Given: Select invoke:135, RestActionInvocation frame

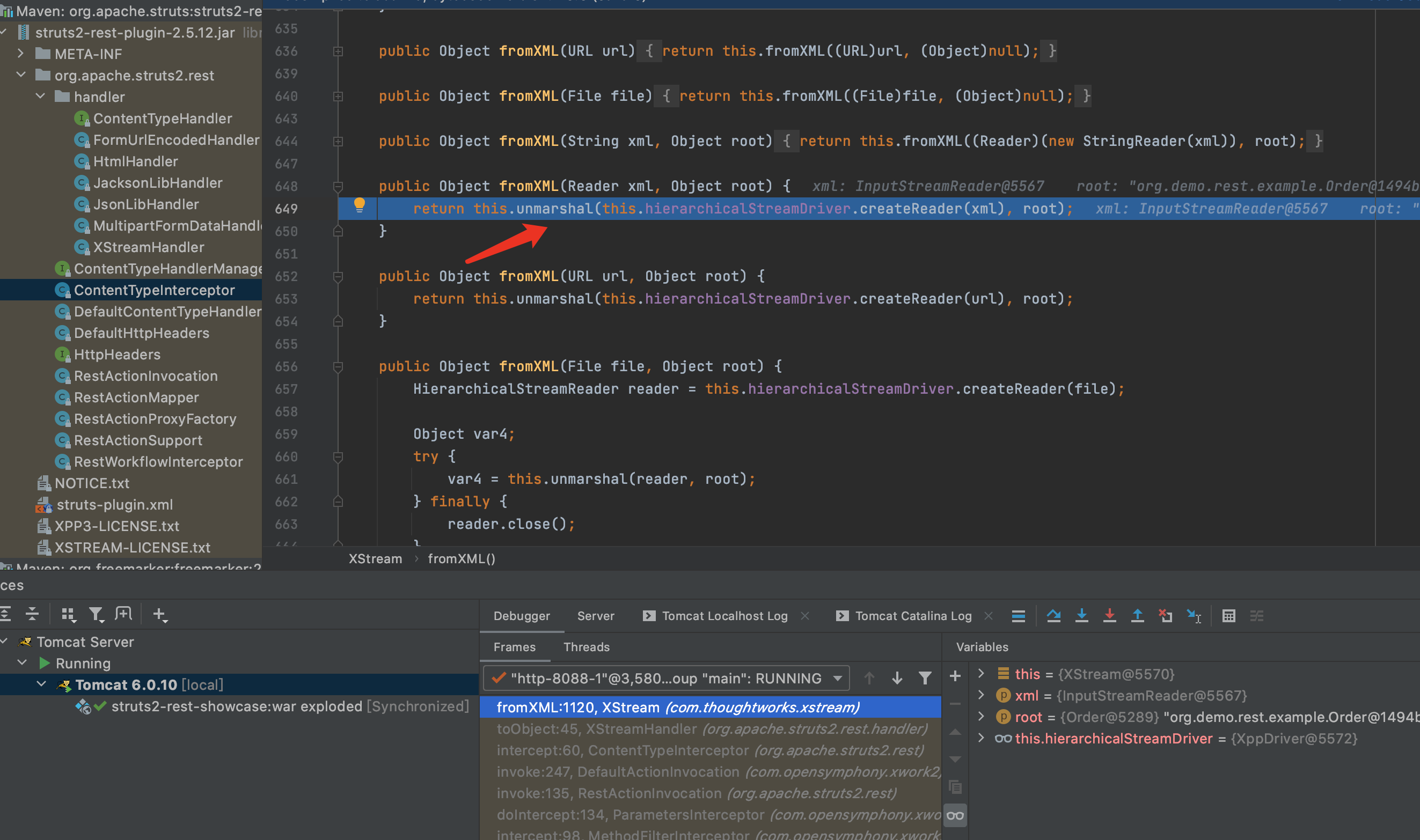Looking at the screenshot, I should [x=711, y=793].
